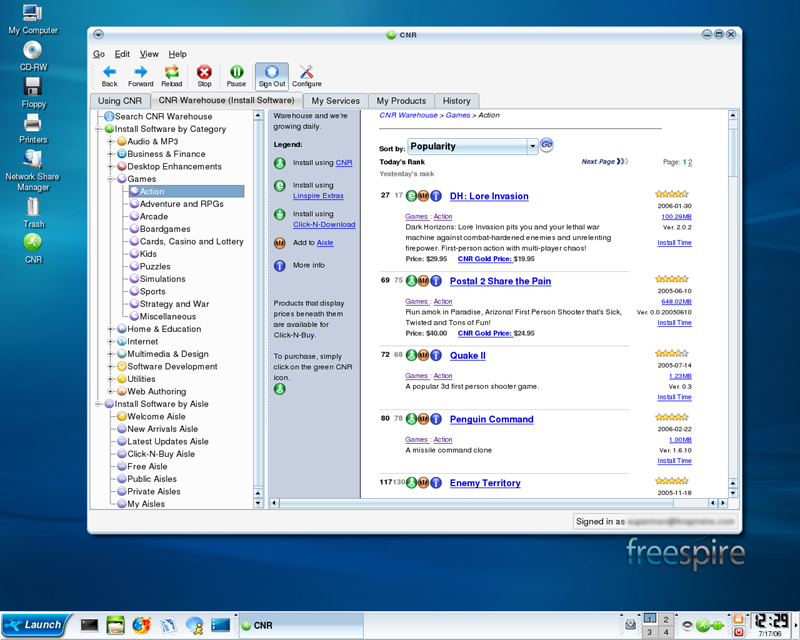The image size is (800, 640).
Task: Open the DH: Lore Invasion product link
Action: (489, 196)
